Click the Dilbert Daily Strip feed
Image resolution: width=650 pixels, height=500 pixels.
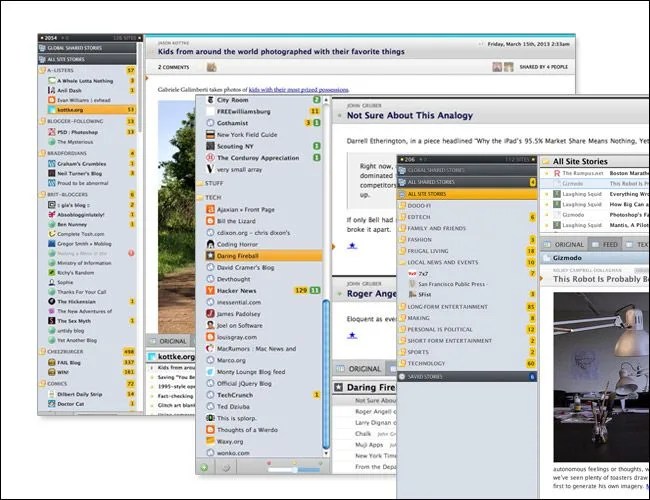pos(91,394)
